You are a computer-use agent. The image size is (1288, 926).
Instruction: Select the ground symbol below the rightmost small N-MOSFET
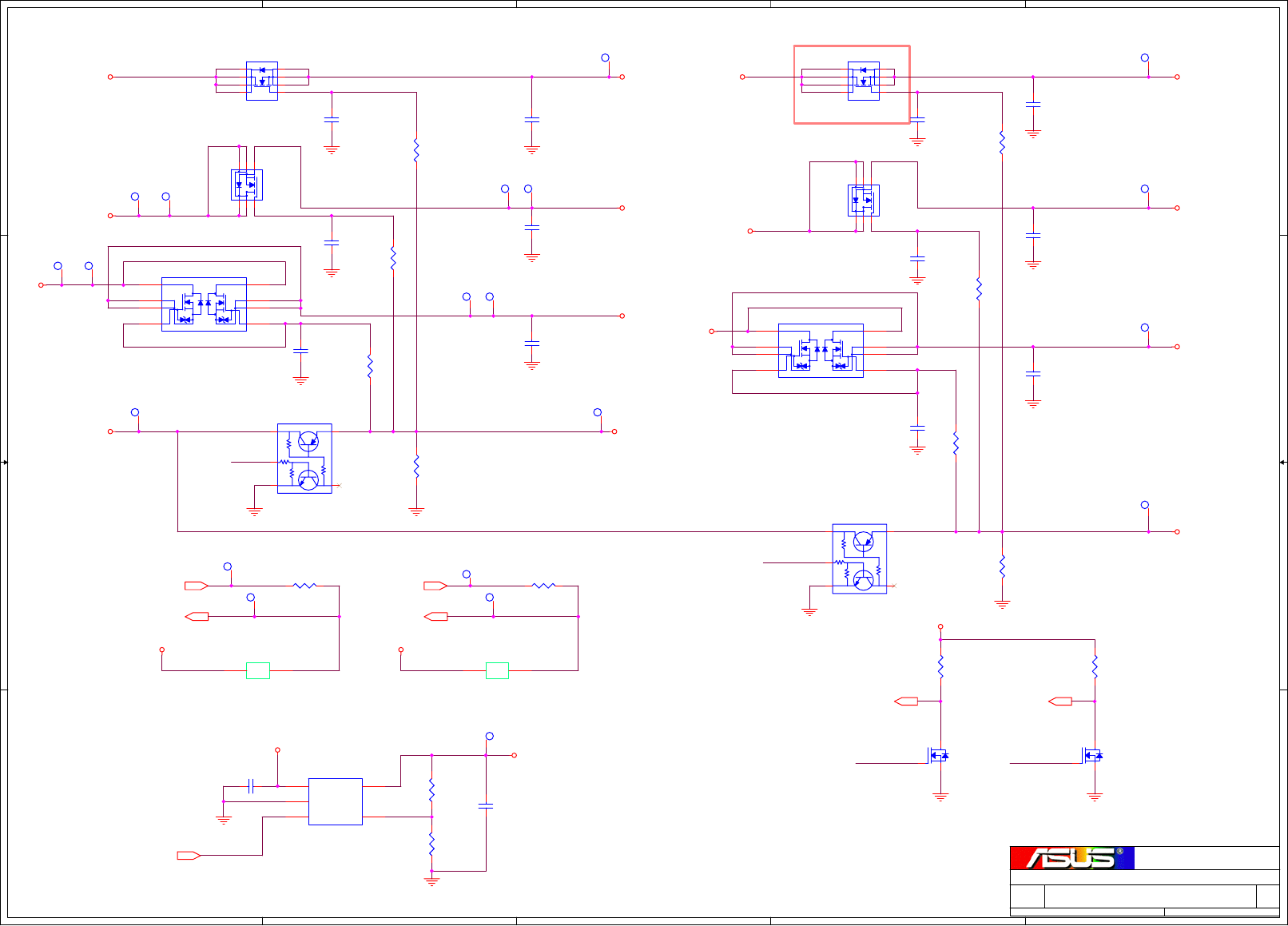(1095, 797)
